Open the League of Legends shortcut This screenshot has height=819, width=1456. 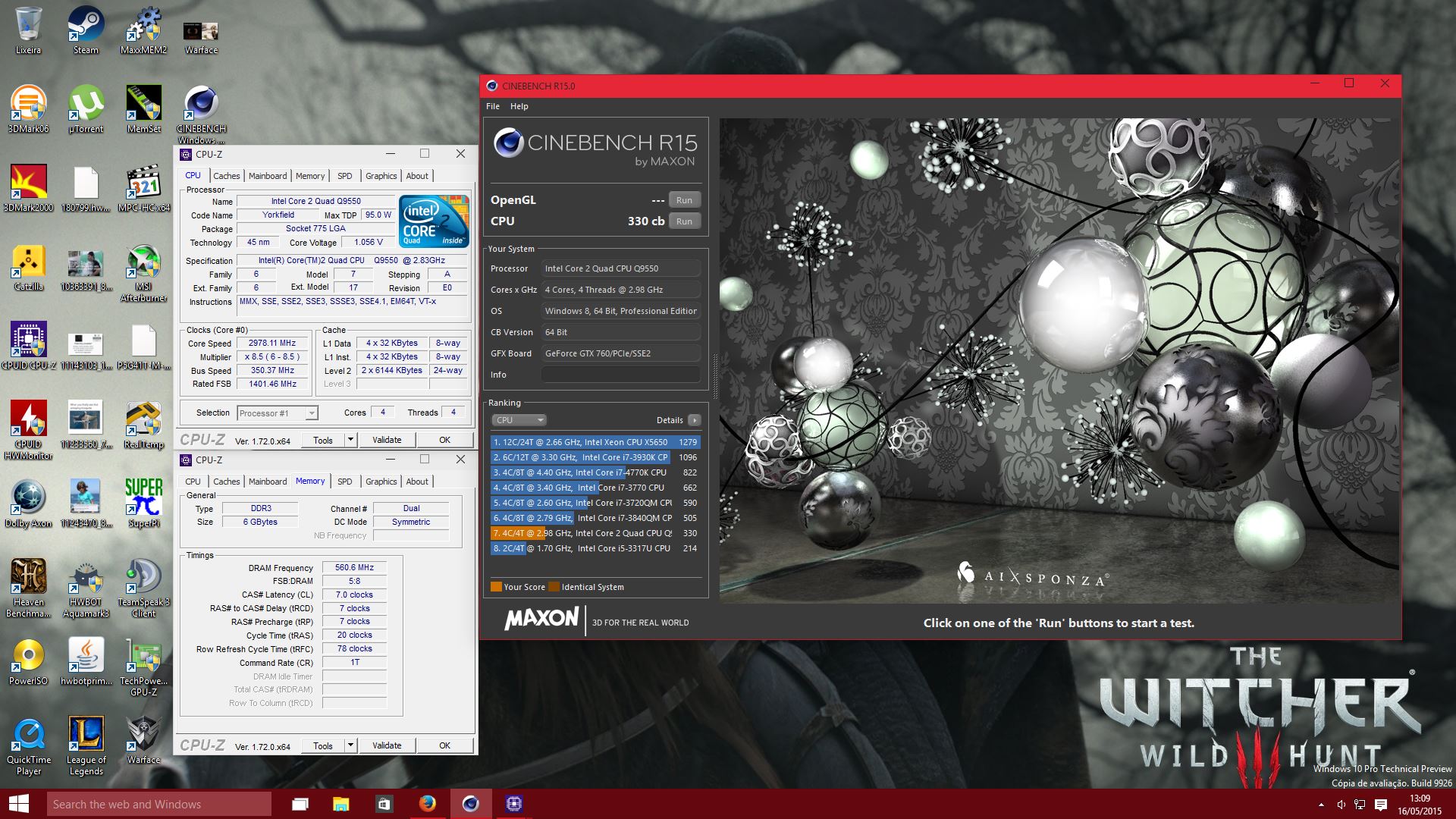(86, 745)
